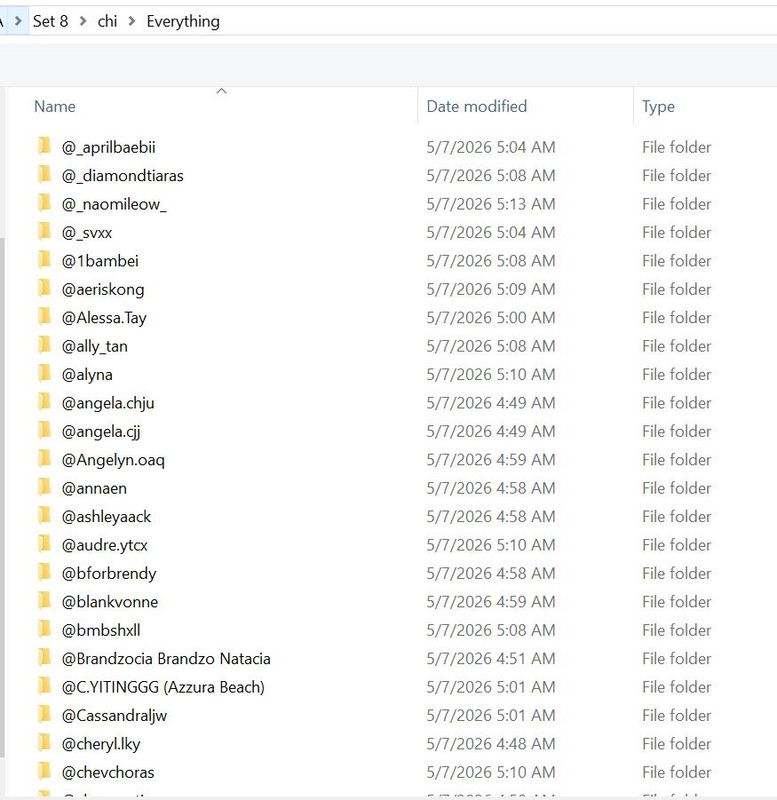Select the folder name @audre.ytcx
The width and height of the screenshot is (777, 800).
104,545
